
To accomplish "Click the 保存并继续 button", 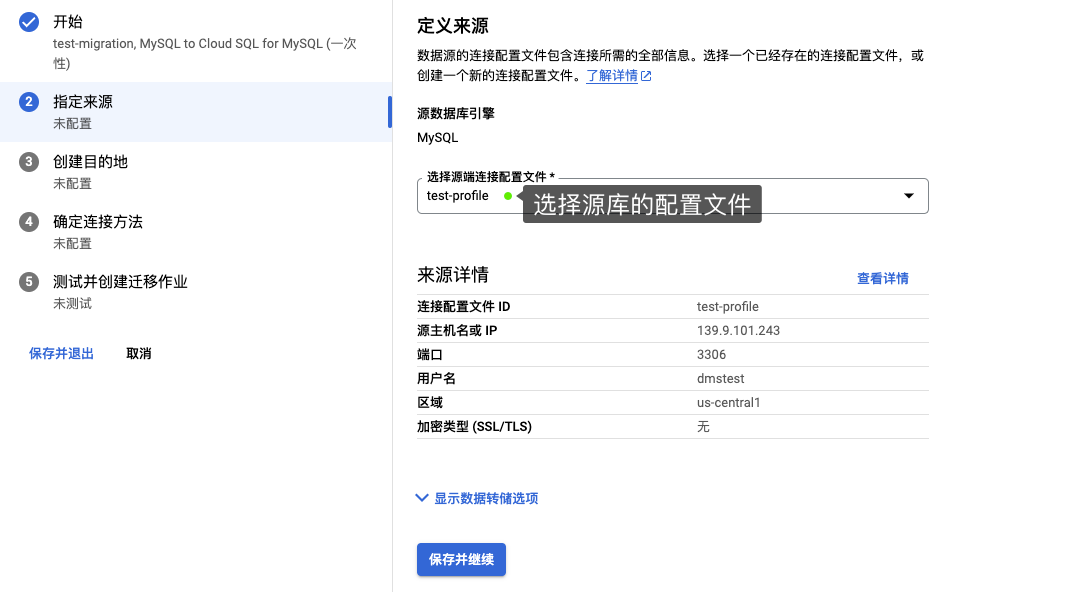I will (460, 560).
